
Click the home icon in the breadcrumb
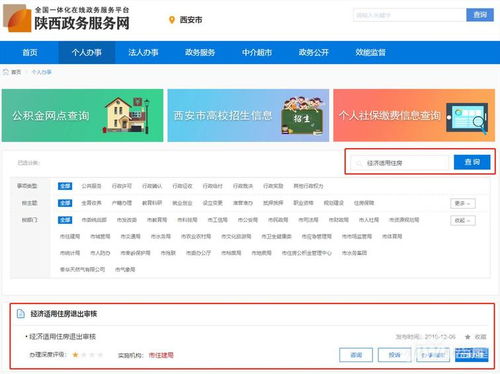pos(6,72)
